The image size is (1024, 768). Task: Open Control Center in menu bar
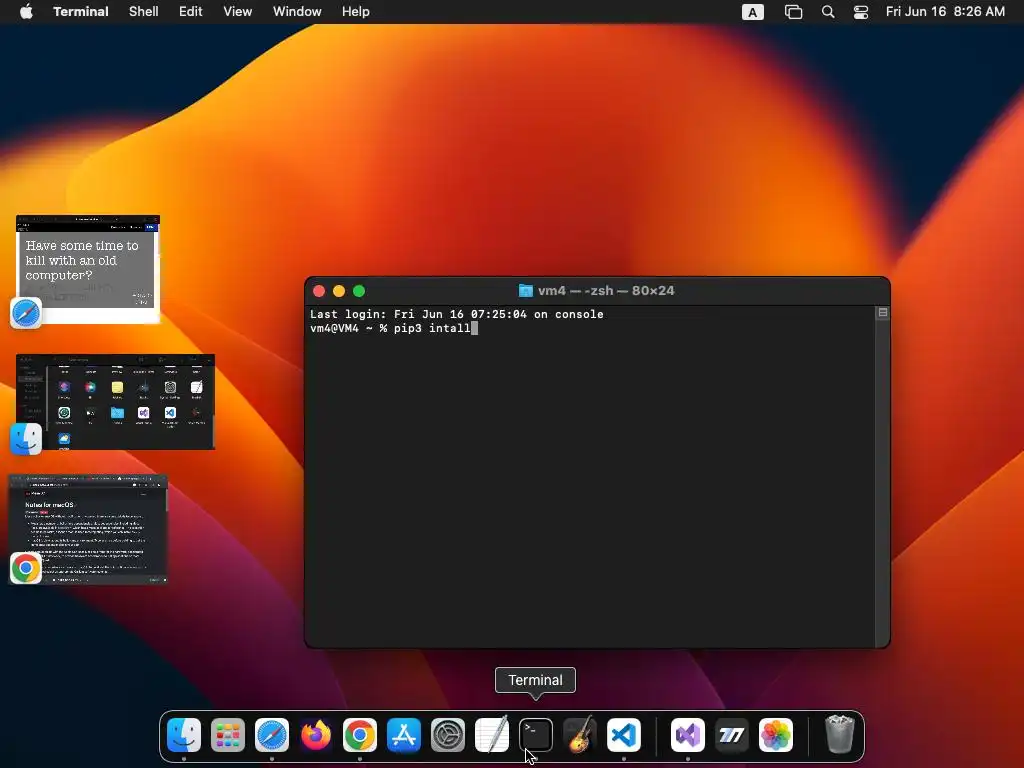tap(861, 12)
